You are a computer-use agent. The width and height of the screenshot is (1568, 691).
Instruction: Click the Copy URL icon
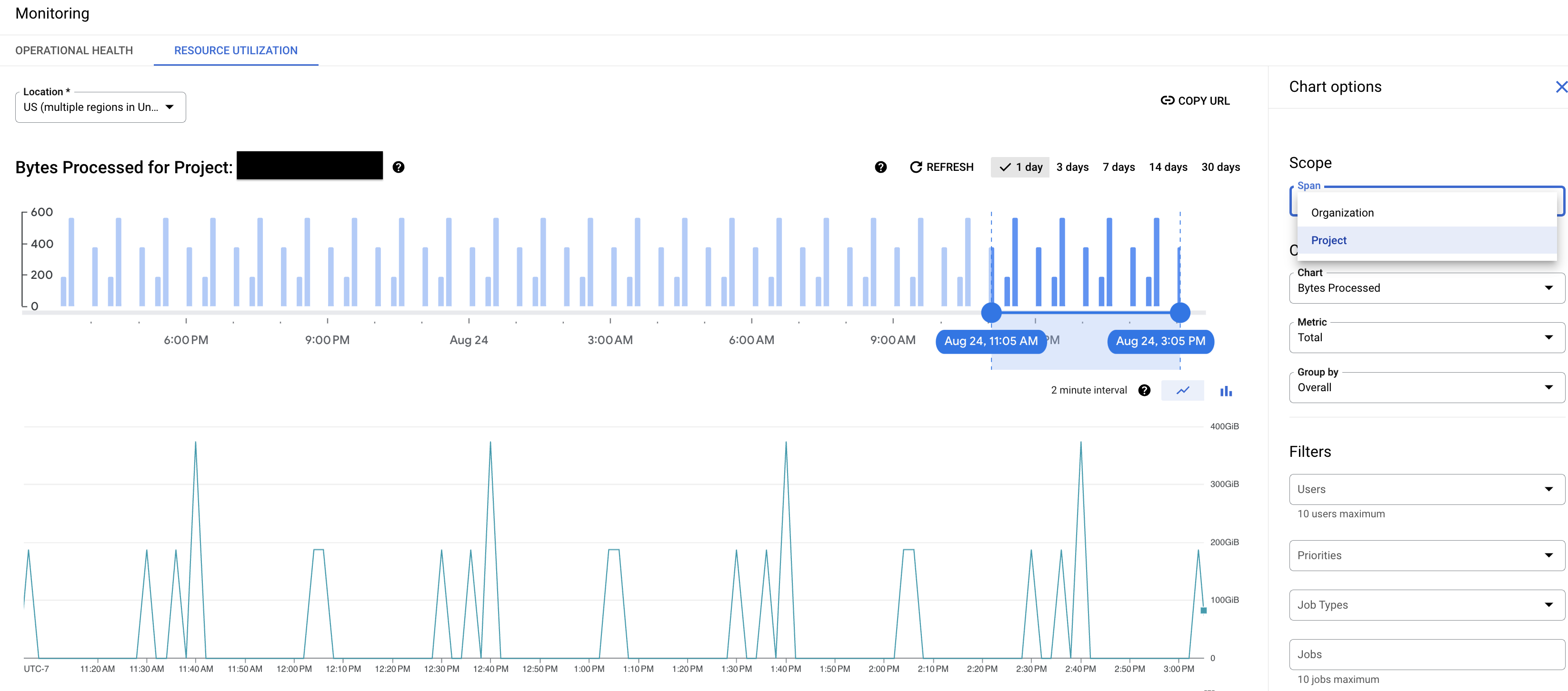pos(1163,100)
